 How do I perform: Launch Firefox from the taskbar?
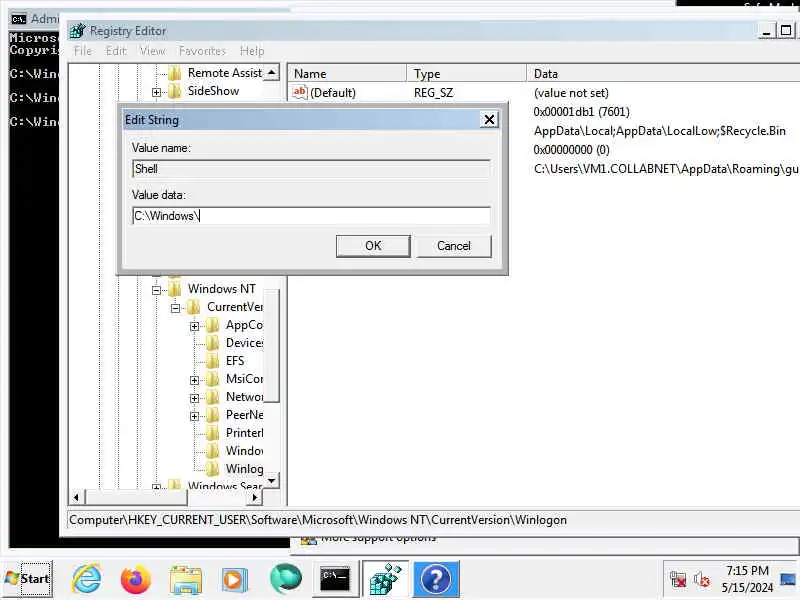click(x=135, y=579)
